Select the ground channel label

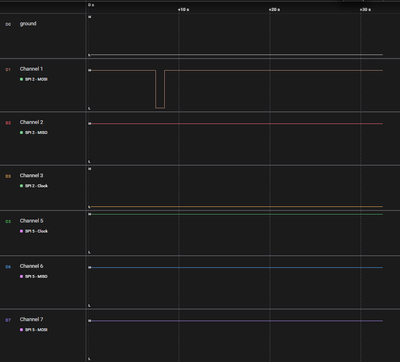[28, 24]
